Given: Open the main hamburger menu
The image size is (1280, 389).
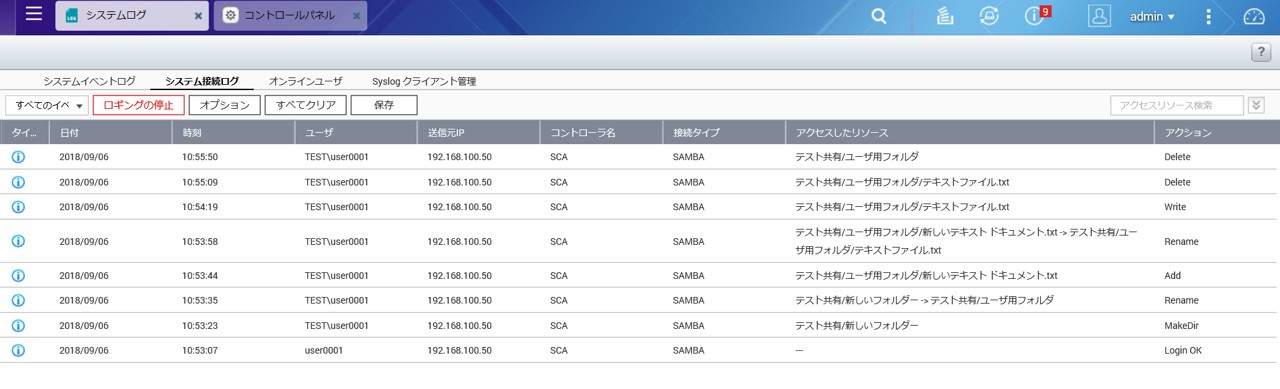Looking at the screenshot, I should tap(34, 14).
